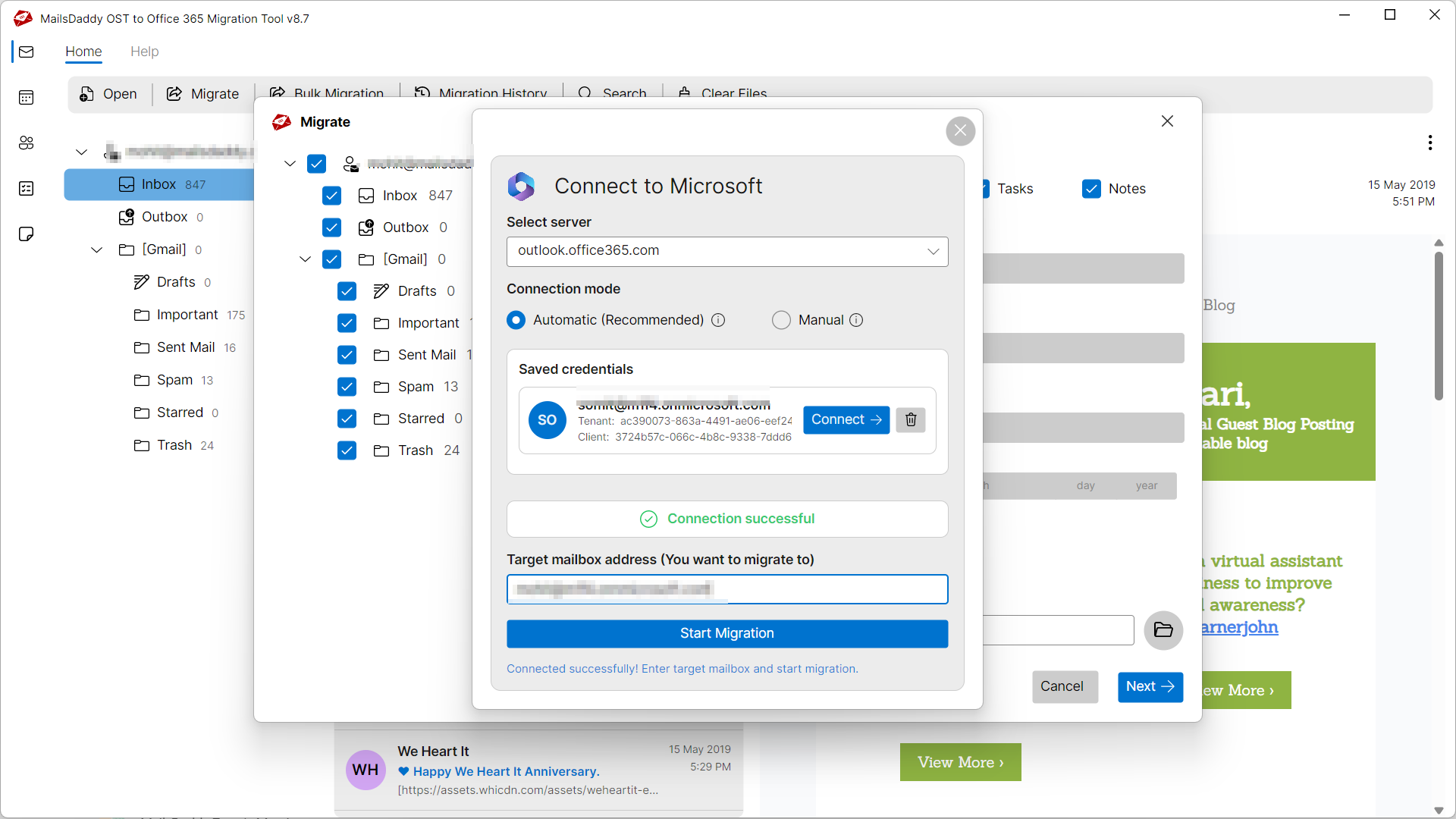The width and height of the screenshot is (1456, 819).
Task: Open the Tasks view in the left sidebar
Action: [x=27, y=188]
